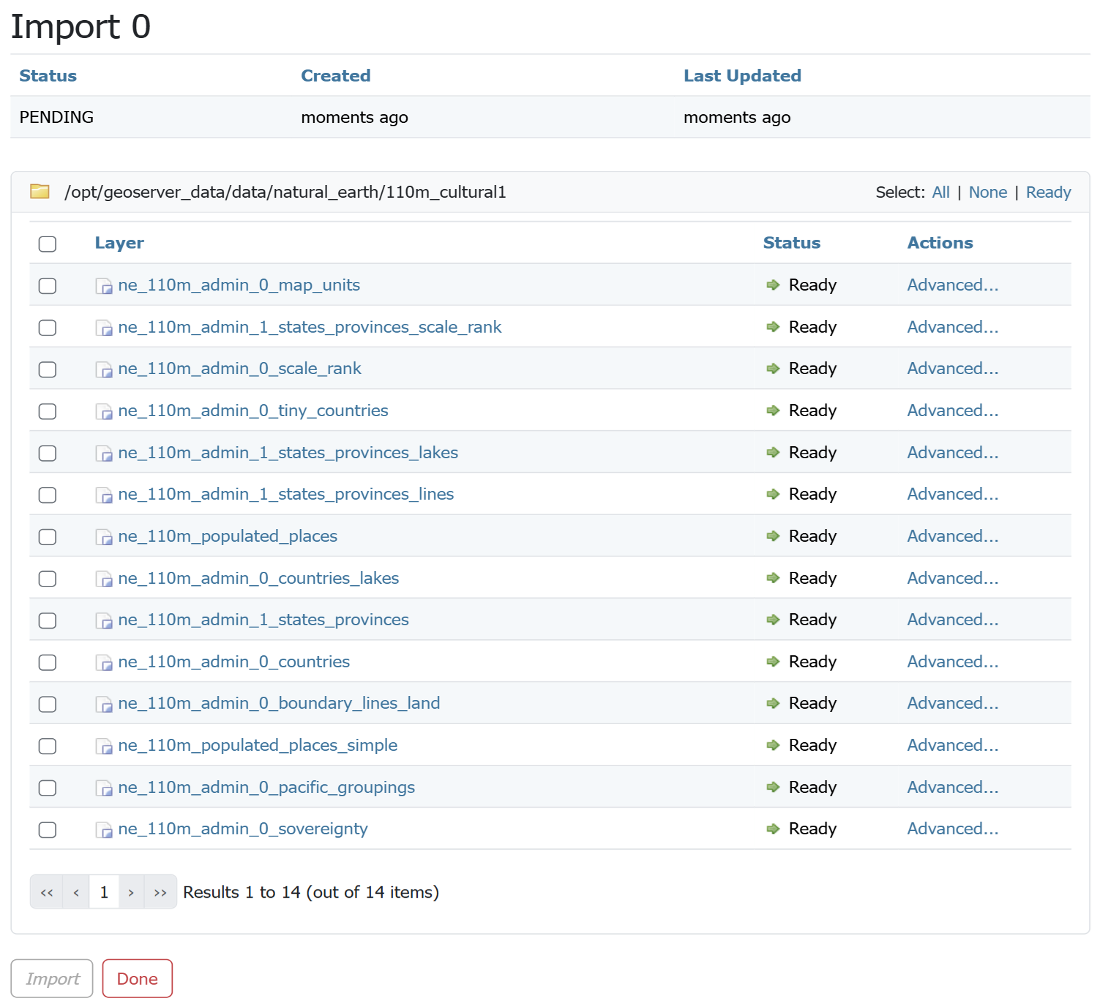Open Advanced for states_provinces_scale_rank
This screenshot has height=1000, width=1100.
[952, 327]
